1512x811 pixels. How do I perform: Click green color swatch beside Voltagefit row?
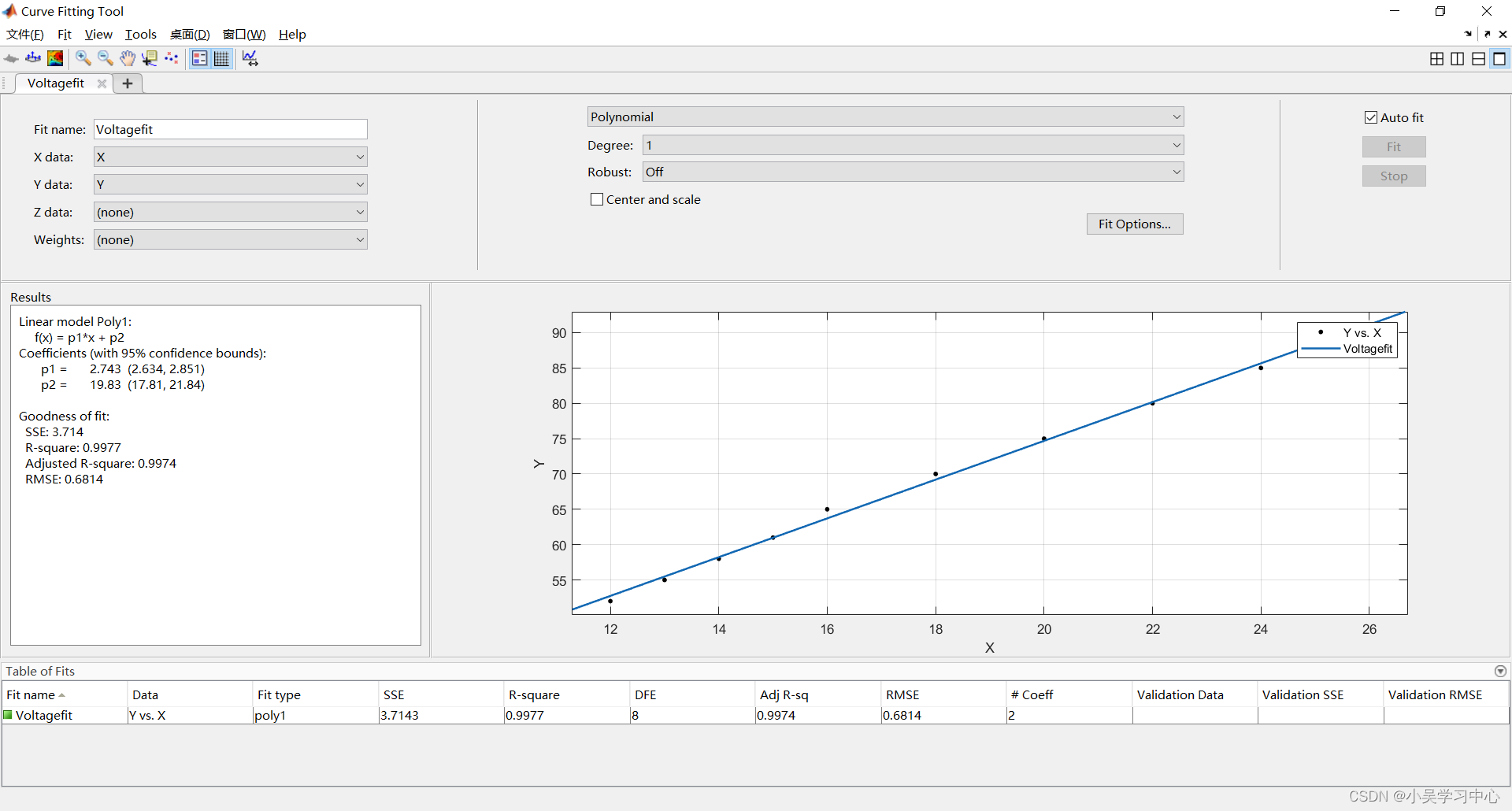pyautogui.click(x=8, y=715)
